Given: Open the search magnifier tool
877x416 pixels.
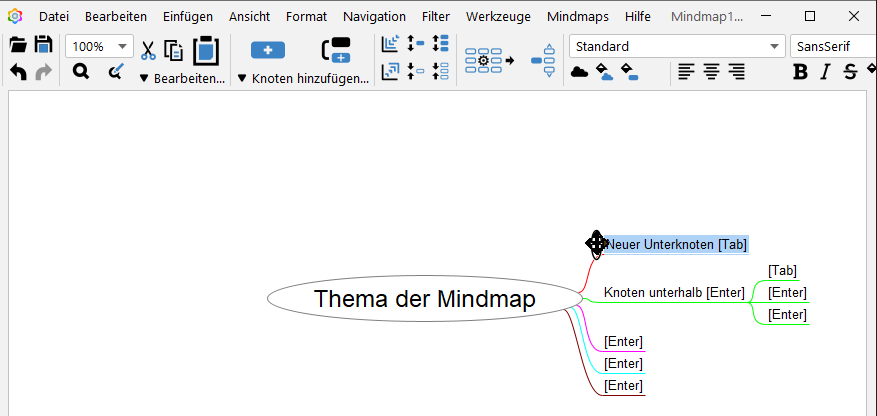Looking at the screenshot, I should click(81, 72).
